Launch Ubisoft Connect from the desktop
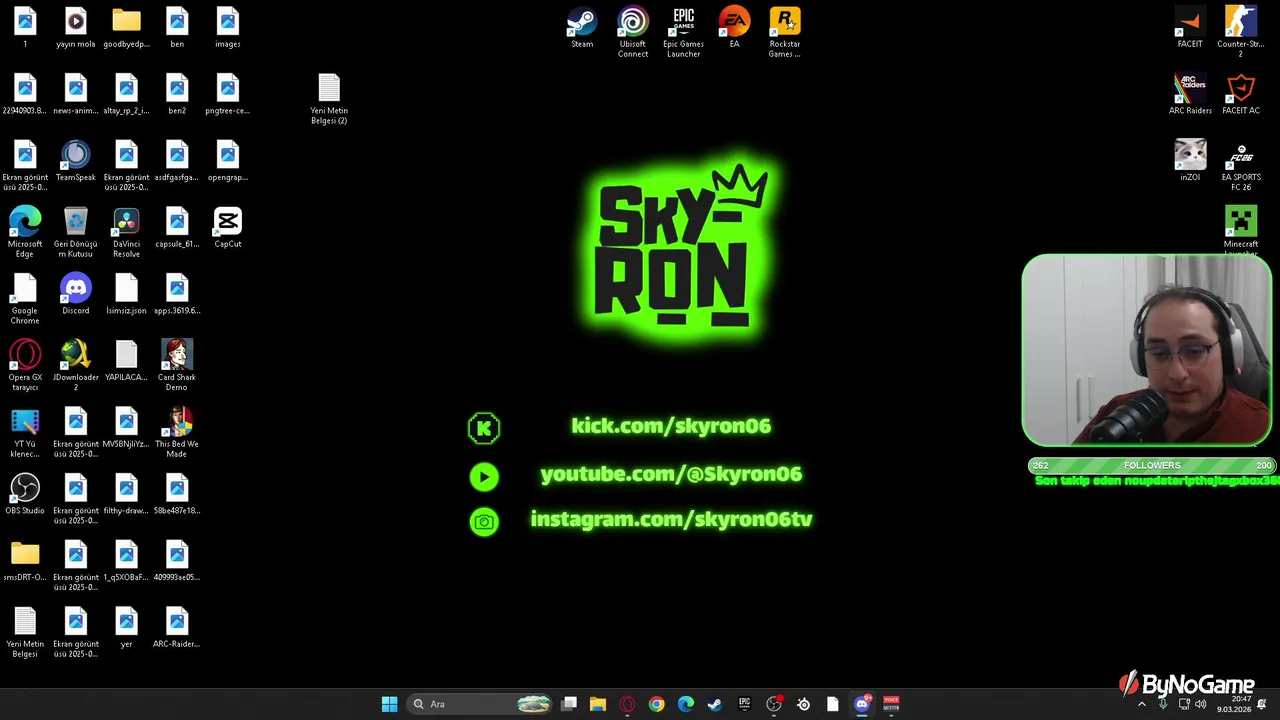The height and width of the screenshot is (720, 1280). pos(633,33)
